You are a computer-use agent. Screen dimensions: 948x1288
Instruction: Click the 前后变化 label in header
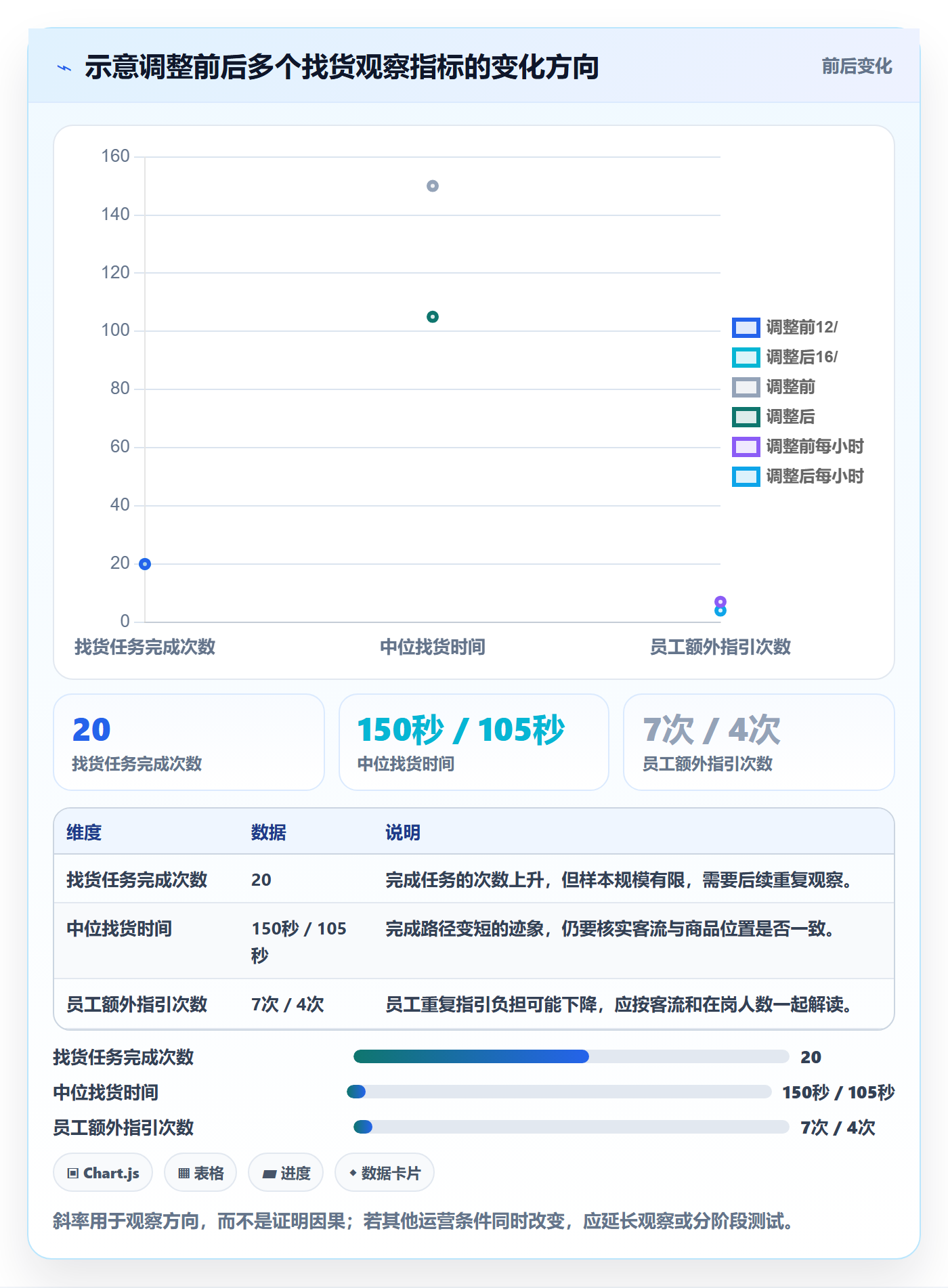857,66
